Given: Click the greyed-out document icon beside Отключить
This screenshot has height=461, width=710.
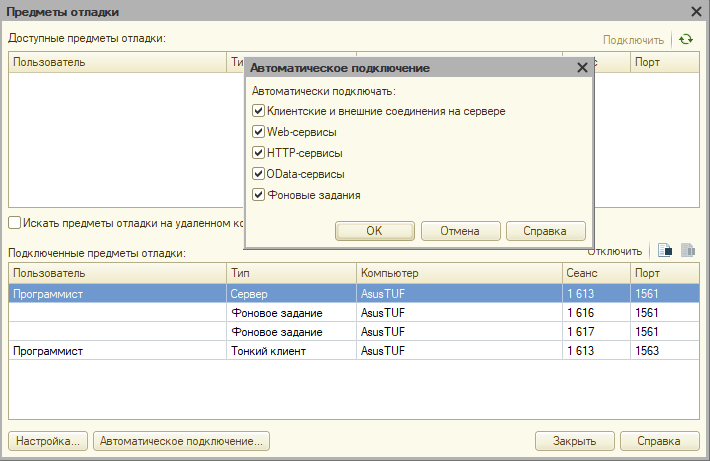Looking at the screenshot, I should coord(688,251).
